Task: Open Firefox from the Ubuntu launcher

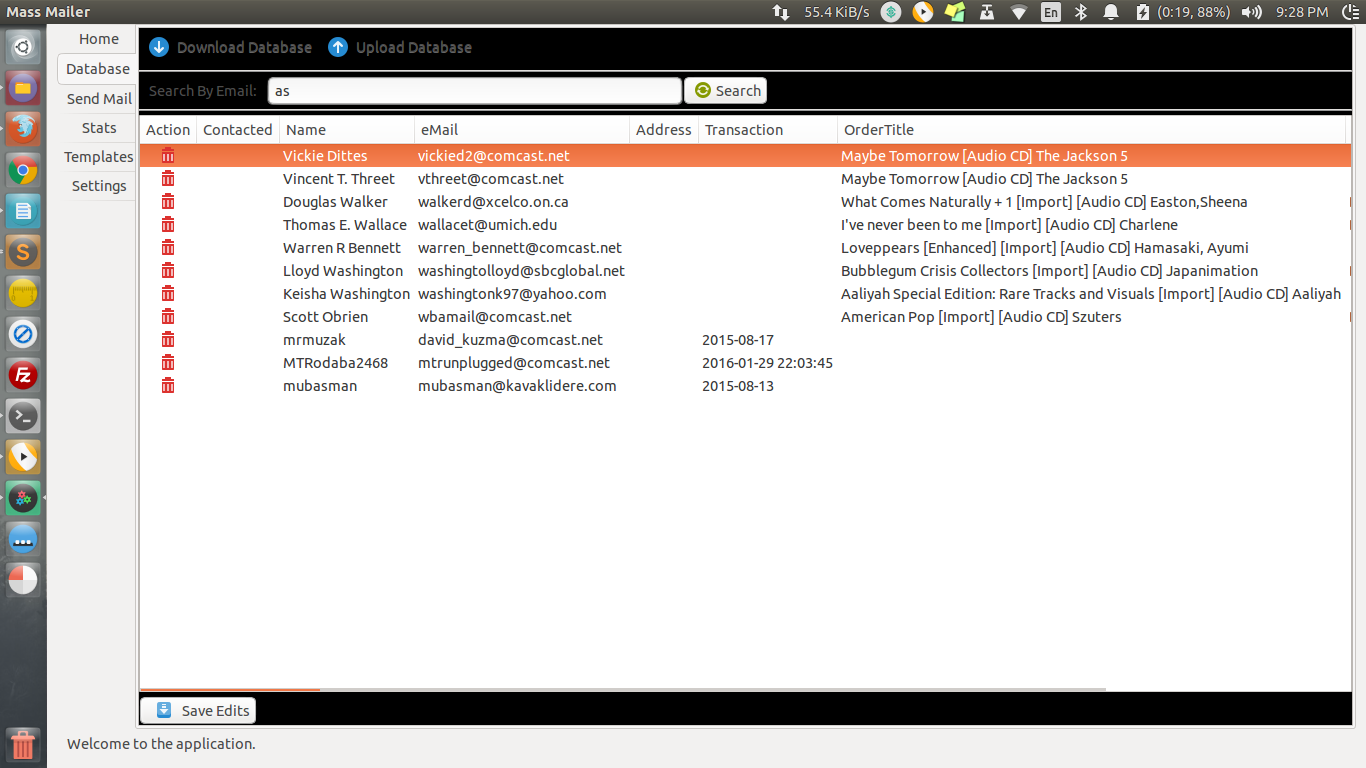Action: tap(23, 129)
